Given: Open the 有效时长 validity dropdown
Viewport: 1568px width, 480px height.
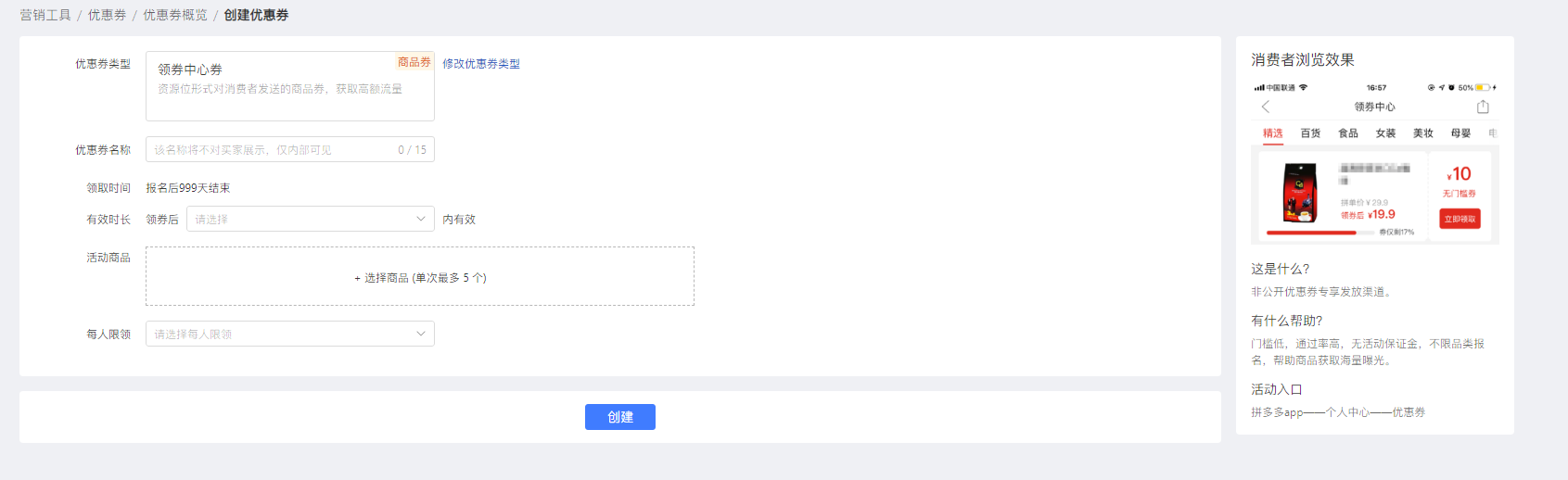Looking at the screenshot, I should click(310, 220).
